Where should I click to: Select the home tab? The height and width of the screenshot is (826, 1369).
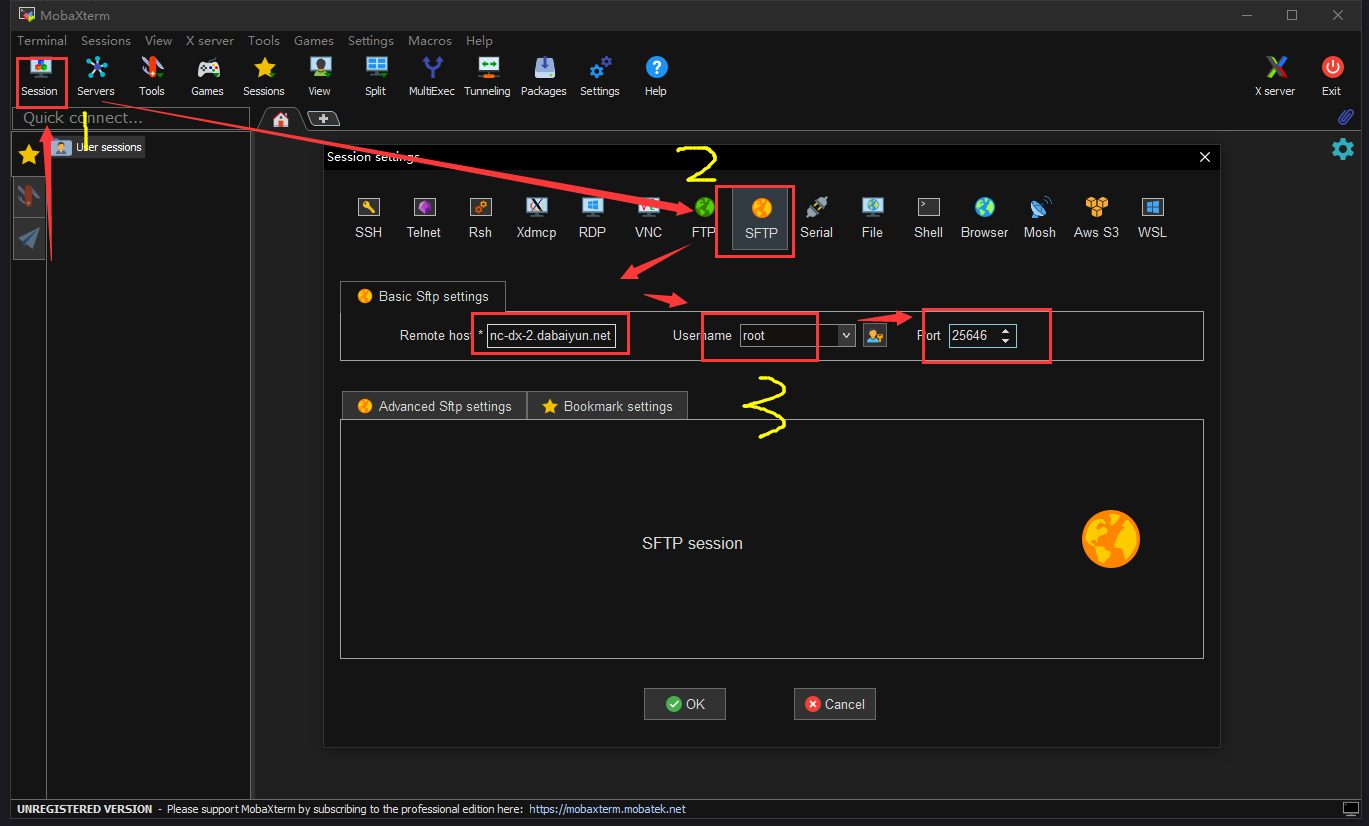[281, 119]
